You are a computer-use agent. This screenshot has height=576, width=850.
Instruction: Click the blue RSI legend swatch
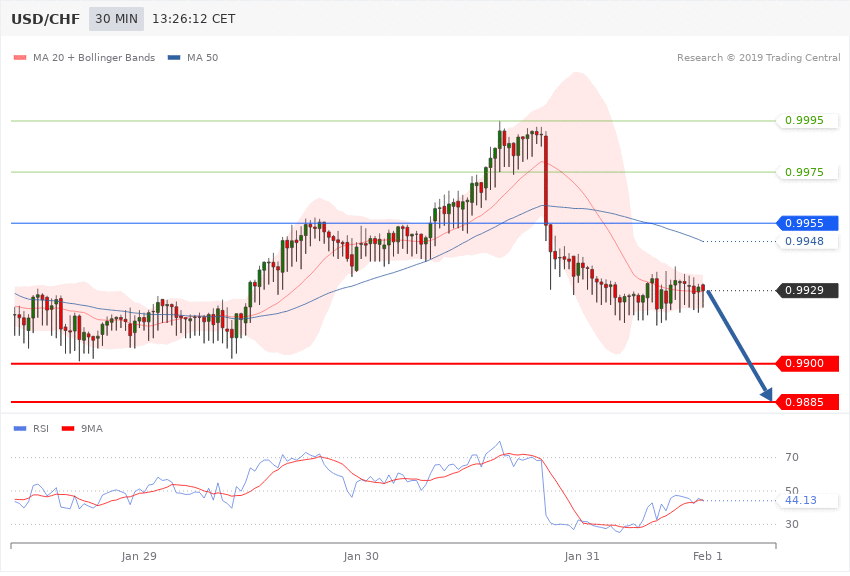[x=20, y=429]
